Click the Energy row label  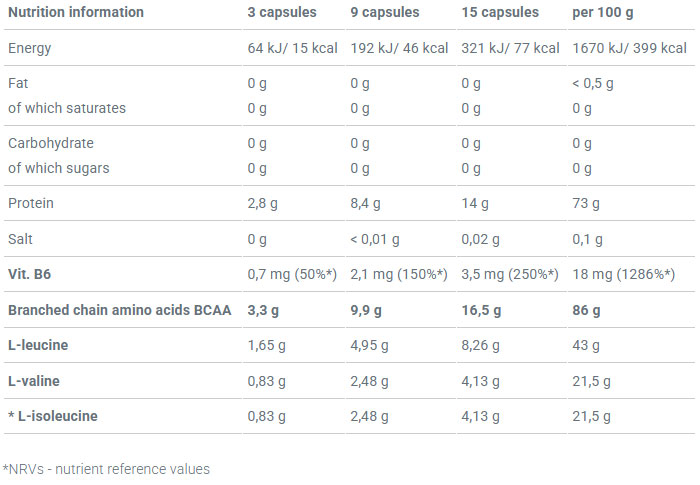coord(29,48)
